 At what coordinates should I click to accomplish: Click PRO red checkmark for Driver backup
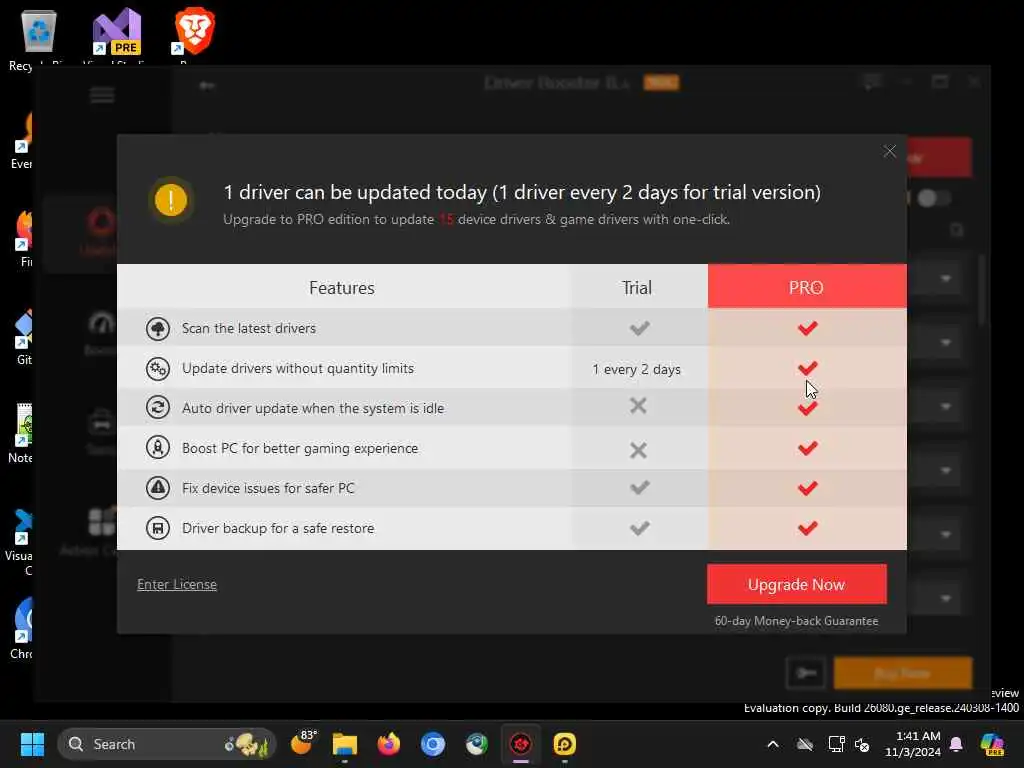click(x=808, y=528)
